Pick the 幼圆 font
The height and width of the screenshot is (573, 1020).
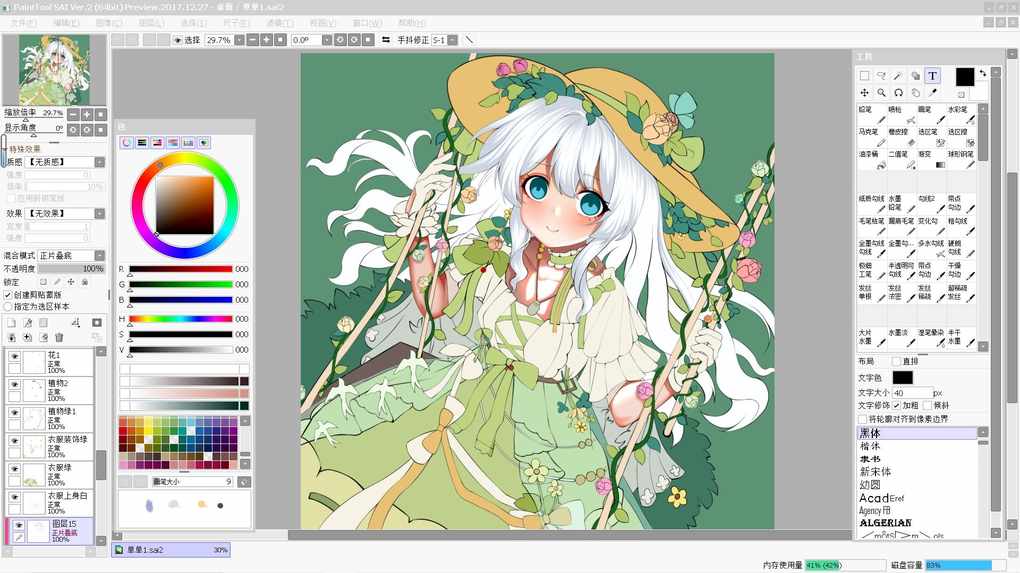point(870,485)
